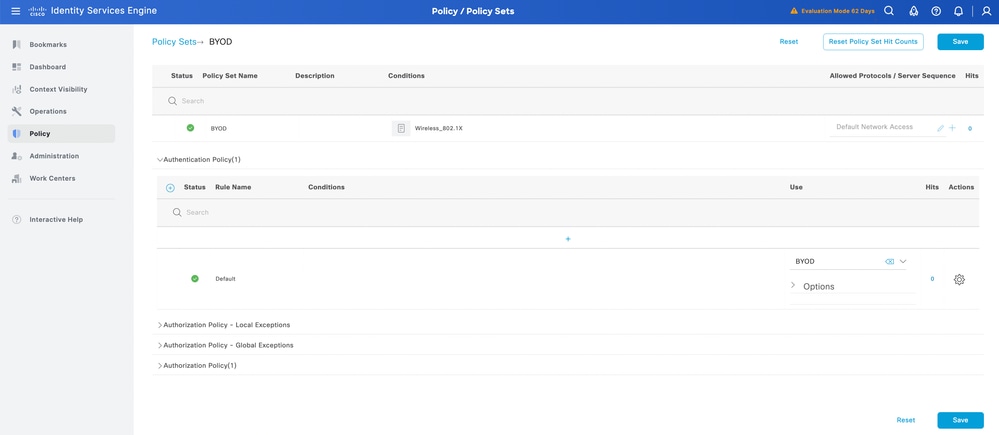Open the search magnifier in top bar
Image resolution: width=999 pixels, height=435 pixels.
(x=889, y=11)
